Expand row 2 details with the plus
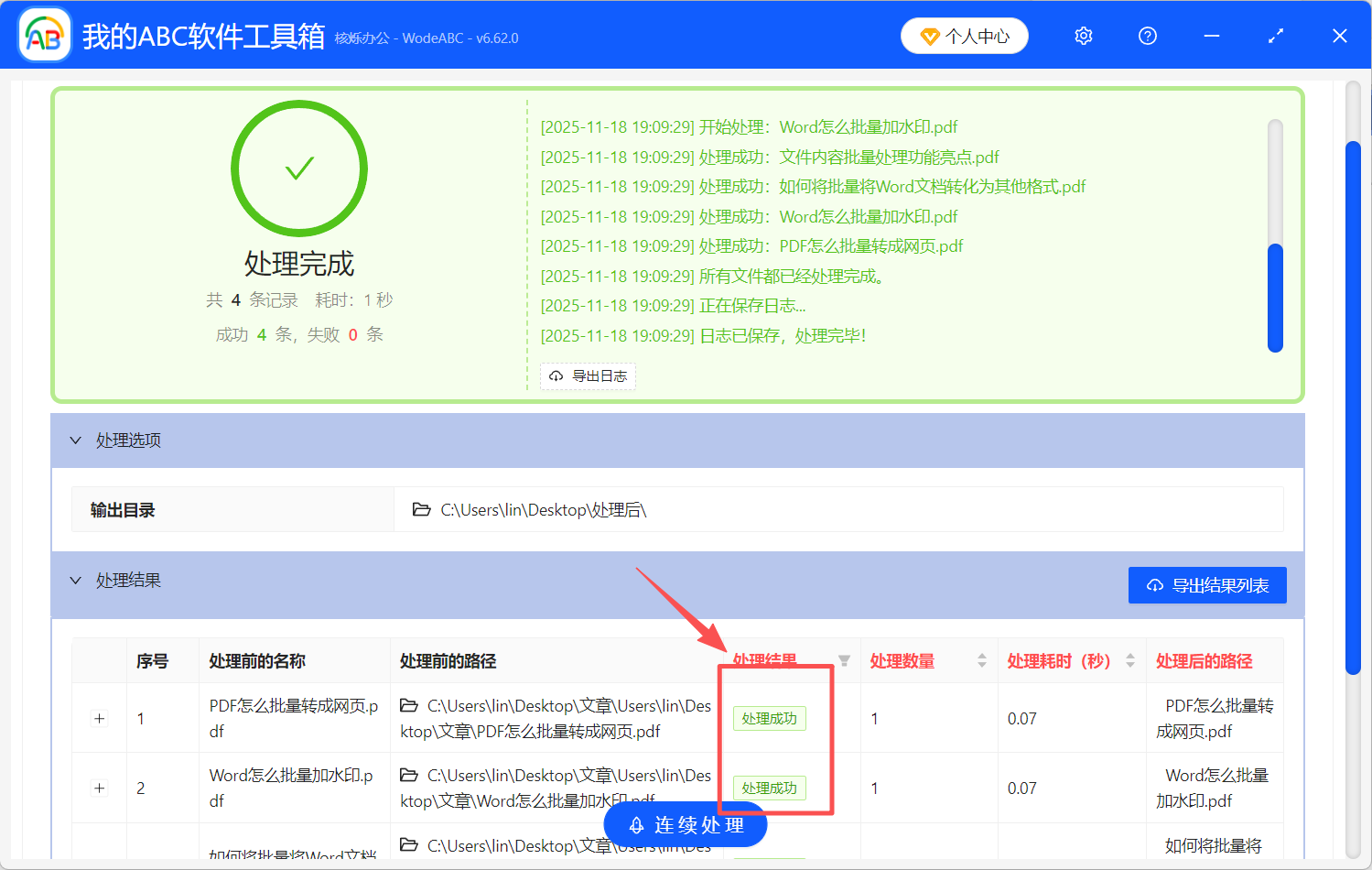 (x=99, y=788)
